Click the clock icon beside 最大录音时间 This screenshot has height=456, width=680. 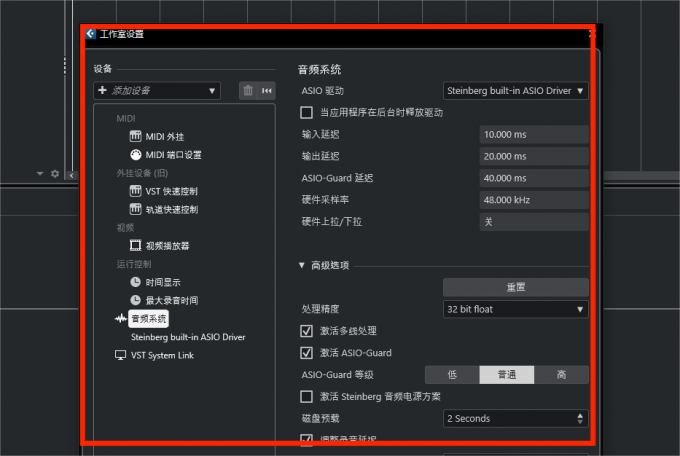pyautogui.click(x=136, y=300)
